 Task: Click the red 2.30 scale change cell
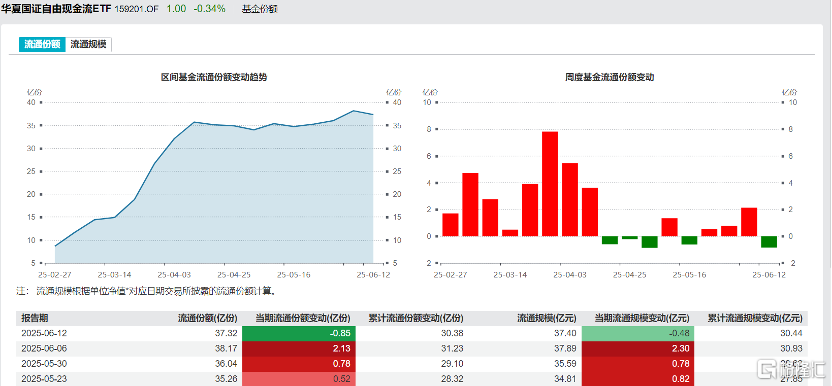(x=638, y=349)
